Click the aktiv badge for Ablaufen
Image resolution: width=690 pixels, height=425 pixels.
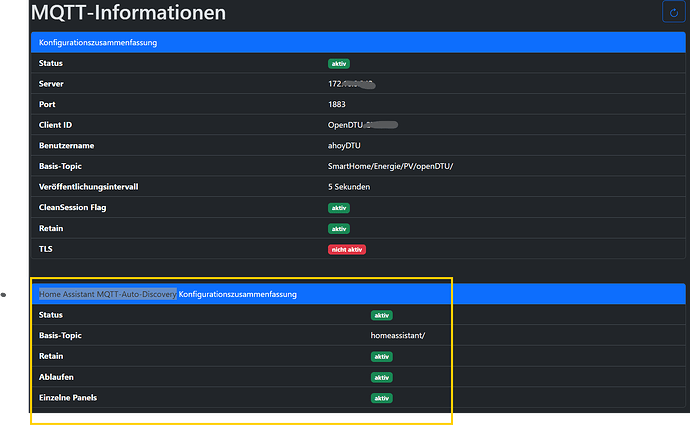click(382, 377)
